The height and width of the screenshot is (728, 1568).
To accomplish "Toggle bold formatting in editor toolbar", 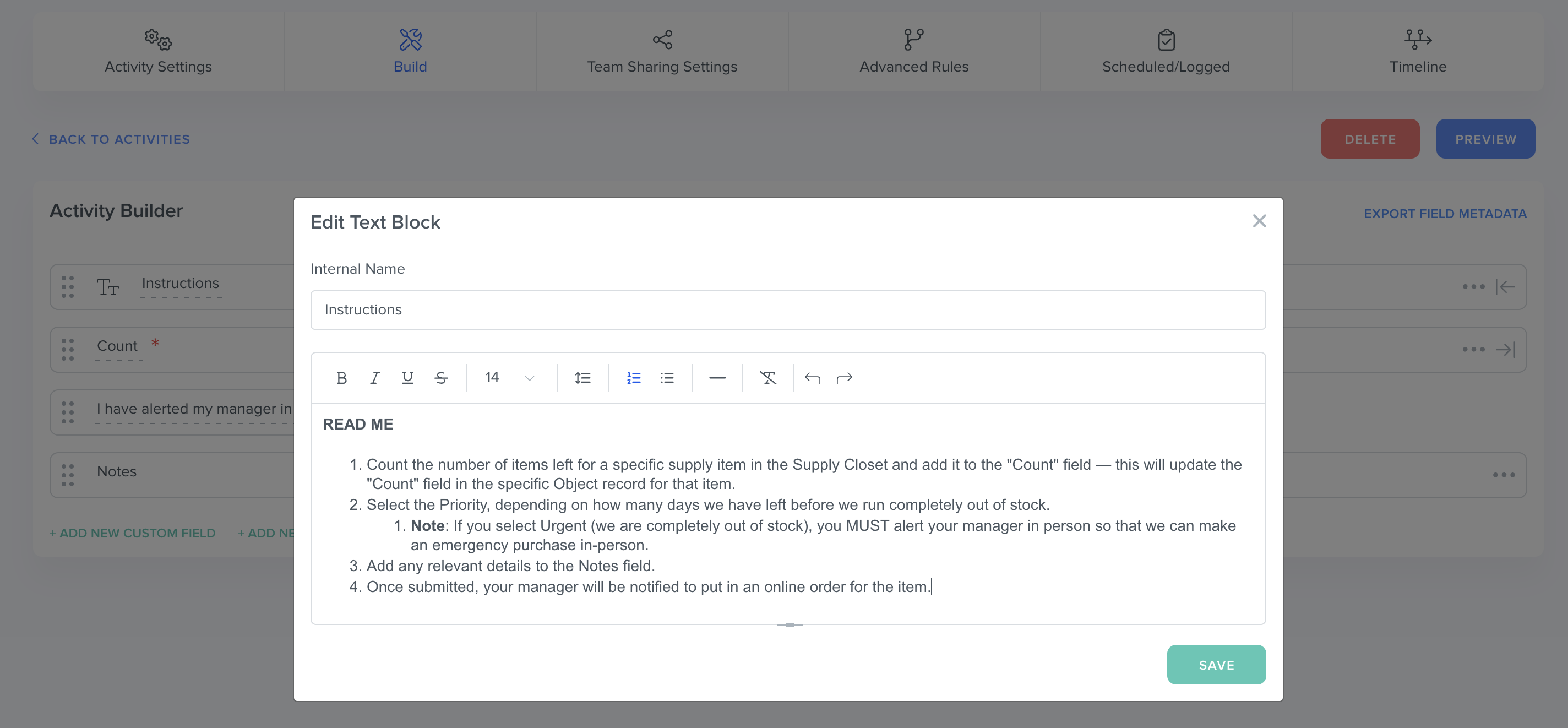I will 341,378.
